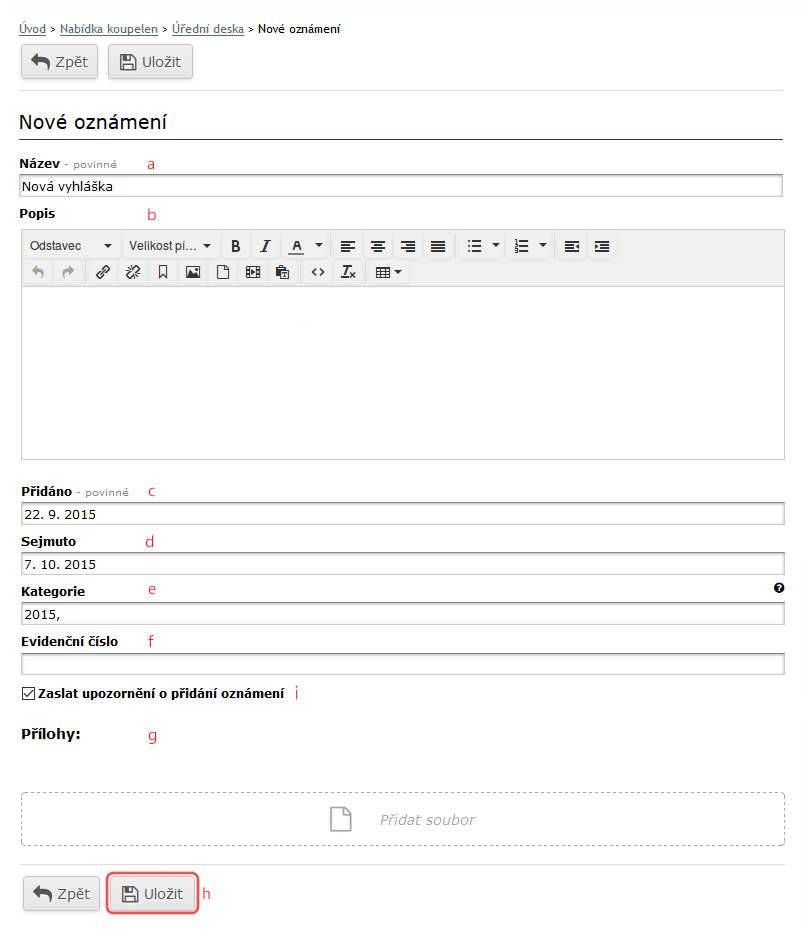Click the Kategorie help question mark
801x941 pixels.
pyautogui.click(x=779, y=589)
